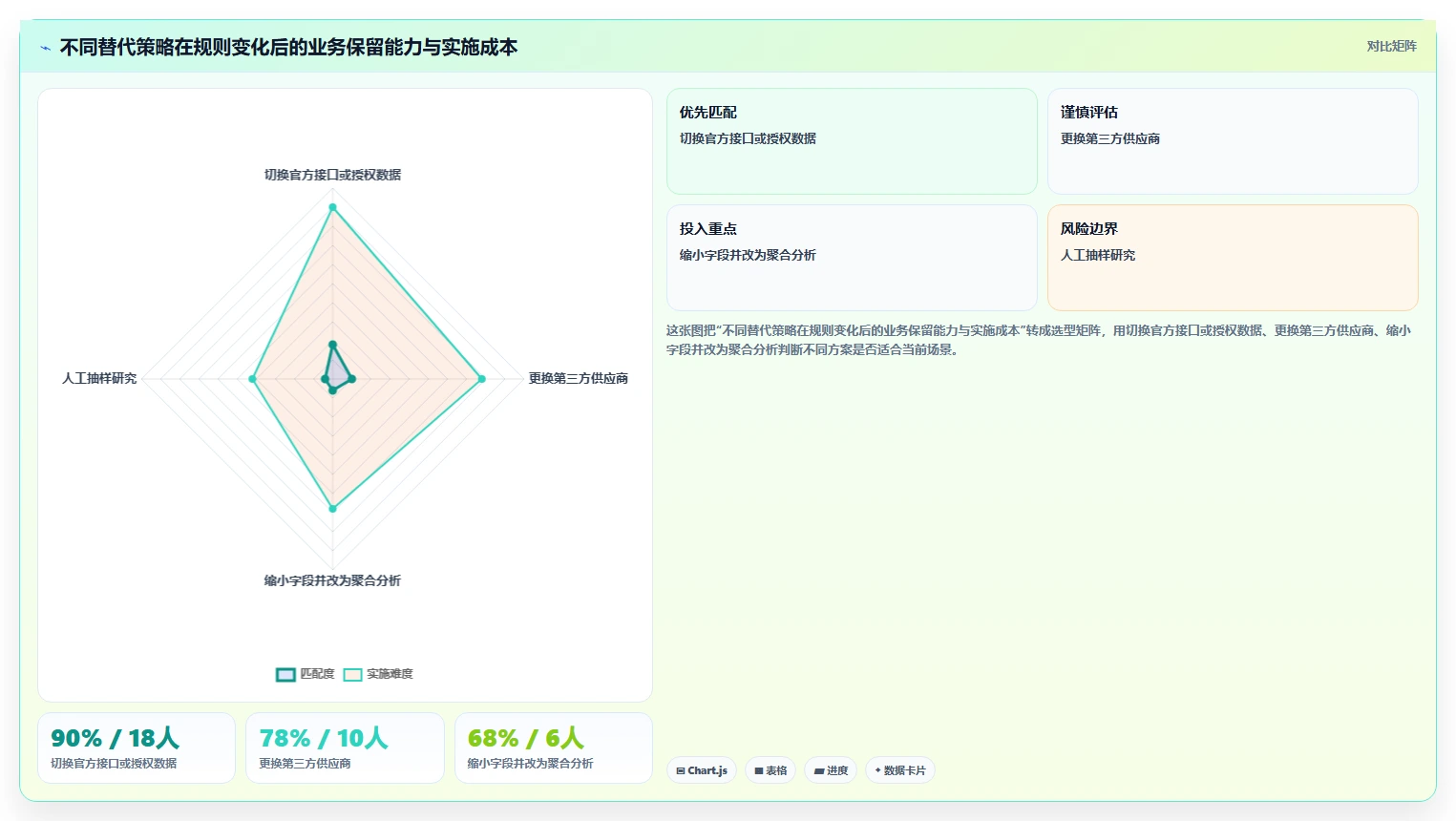Click the bottom 实施难度 data point on the 缩小字段 axis
Image resolution: width=1456 pixels, height=821 pixels.
tap(332, 509)
